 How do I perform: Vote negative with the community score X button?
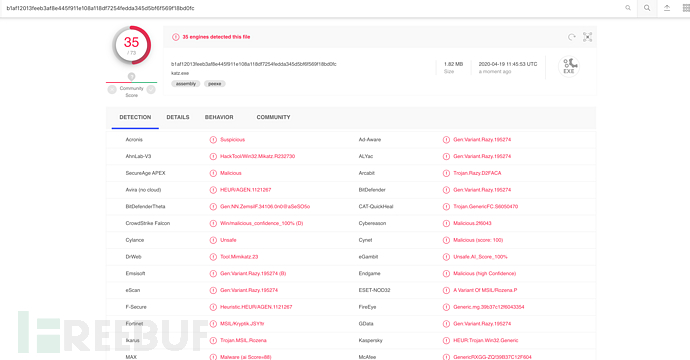112,90
